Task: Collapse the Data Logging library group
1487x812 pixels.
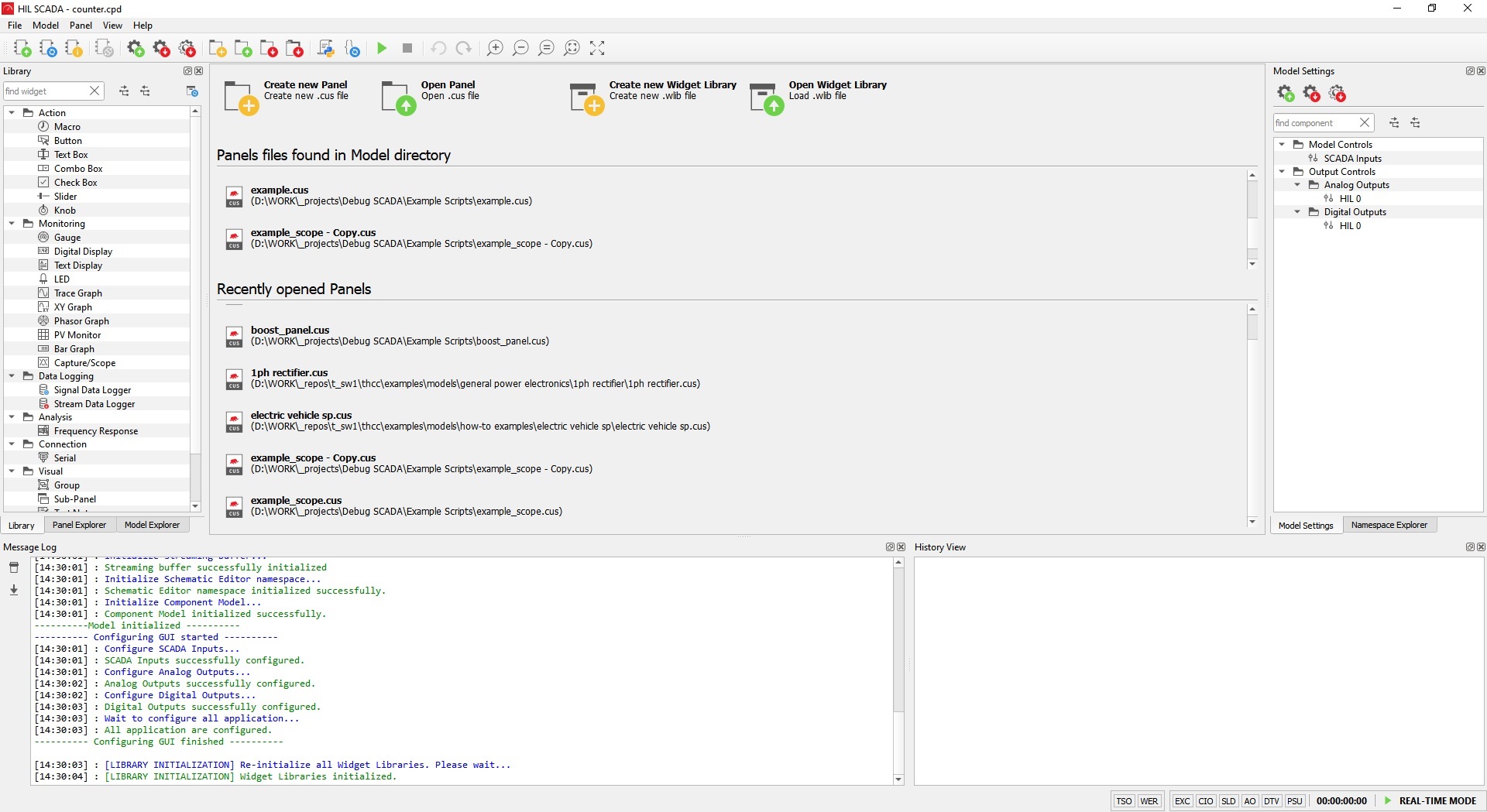Action: click(x=12, y=376)
